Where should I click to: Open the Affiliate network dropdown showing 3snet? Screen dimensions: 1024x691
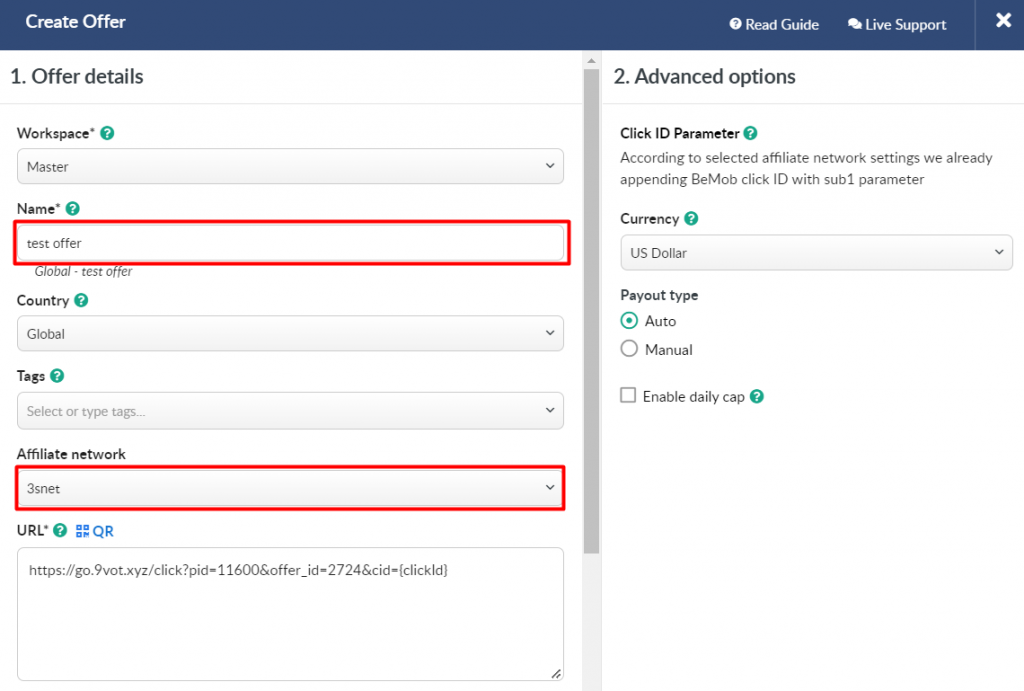coord(290,488)
